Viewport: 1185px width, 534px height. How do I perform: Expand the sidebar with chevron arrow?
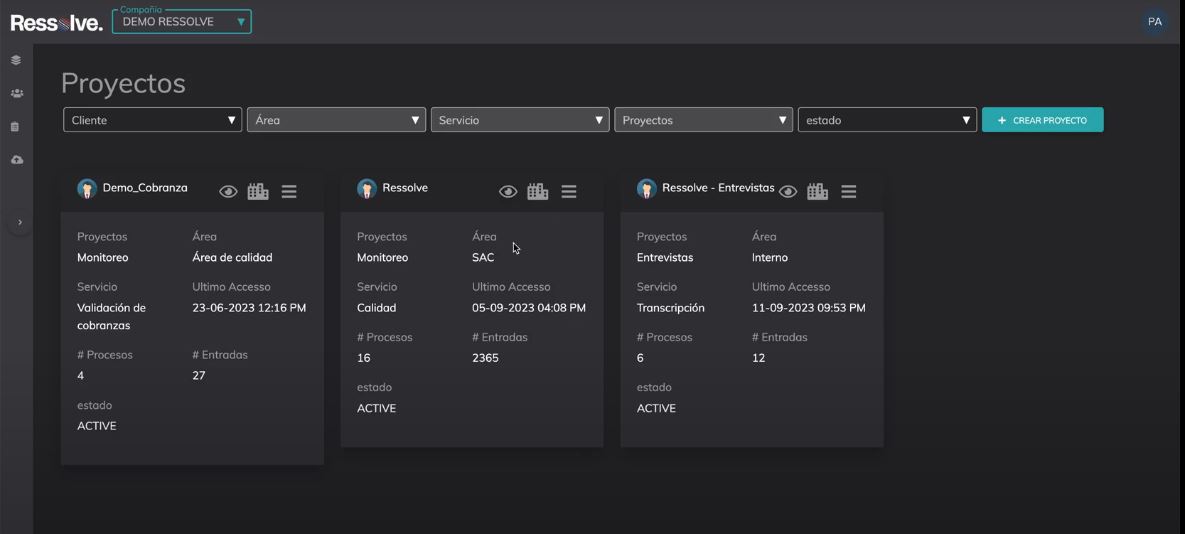click(x=20, y=222)
